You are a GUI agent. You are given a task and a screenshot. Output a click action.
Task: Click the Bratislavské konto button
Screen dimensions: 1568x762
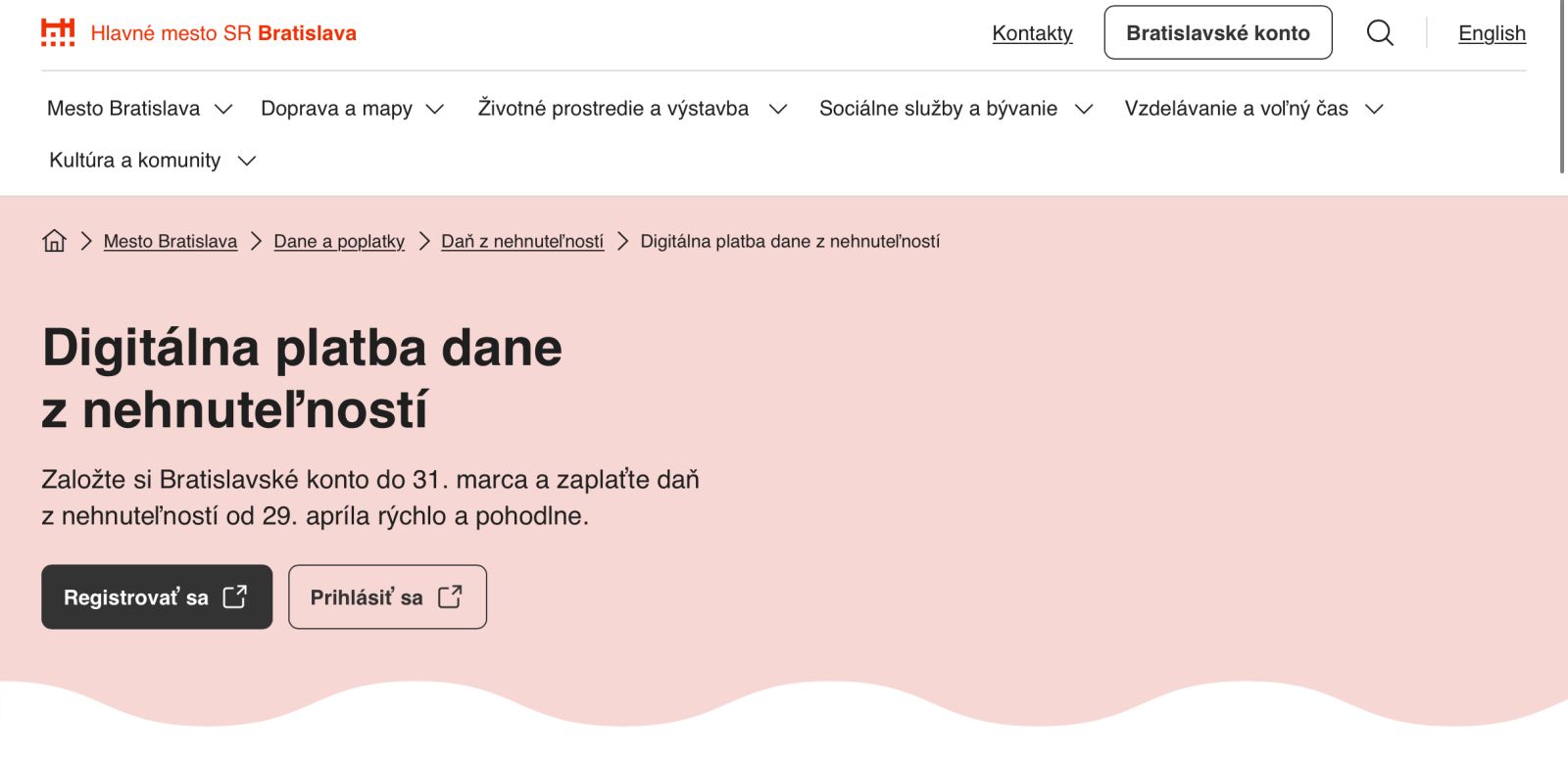coord(1217,33)
